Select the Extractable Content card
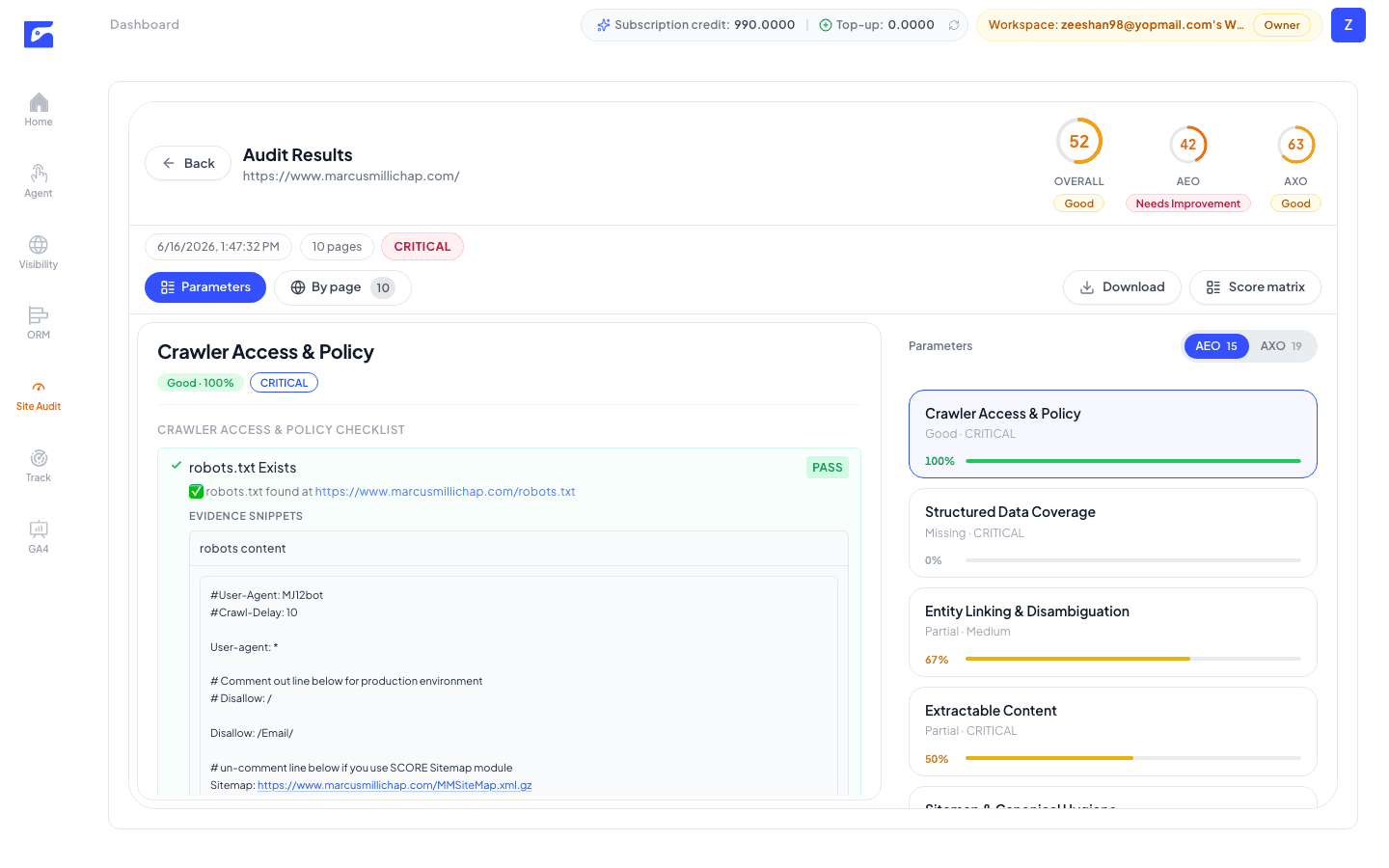The image size is (1389, 868). click(1113, 732)
